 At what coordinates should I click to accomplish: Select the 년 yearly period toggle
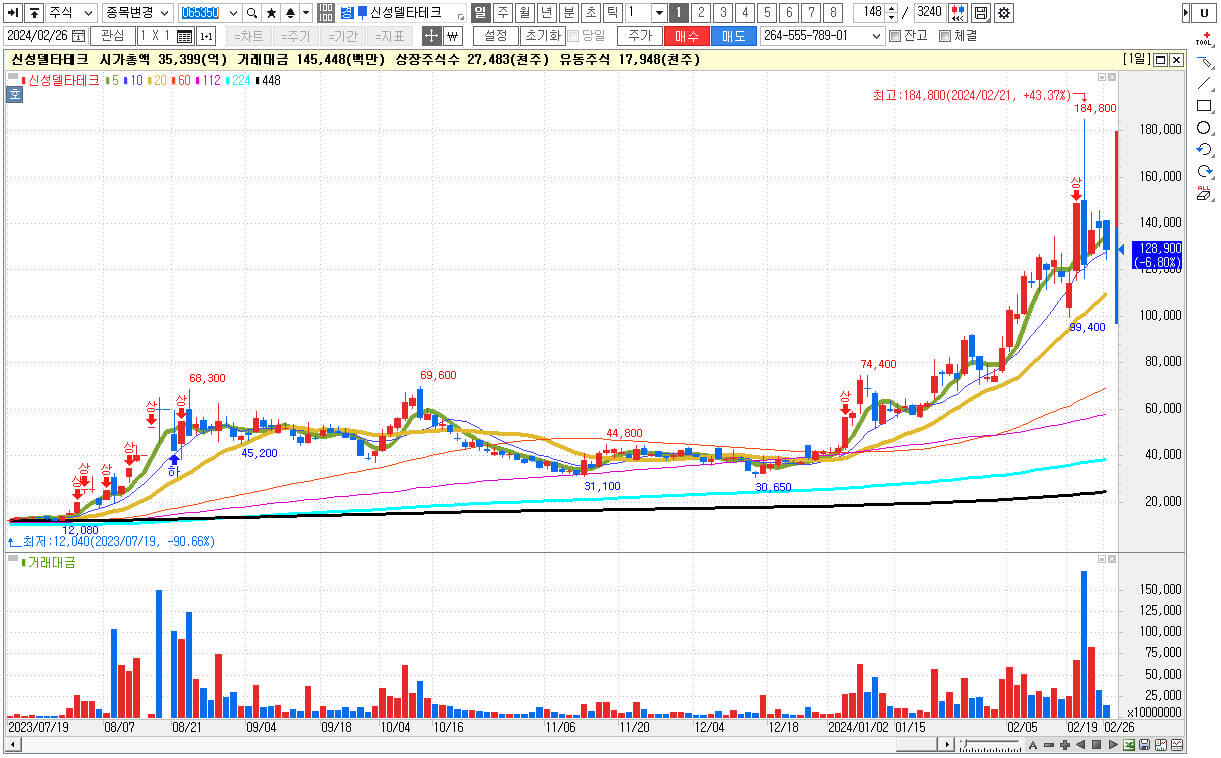coord(546,13)
